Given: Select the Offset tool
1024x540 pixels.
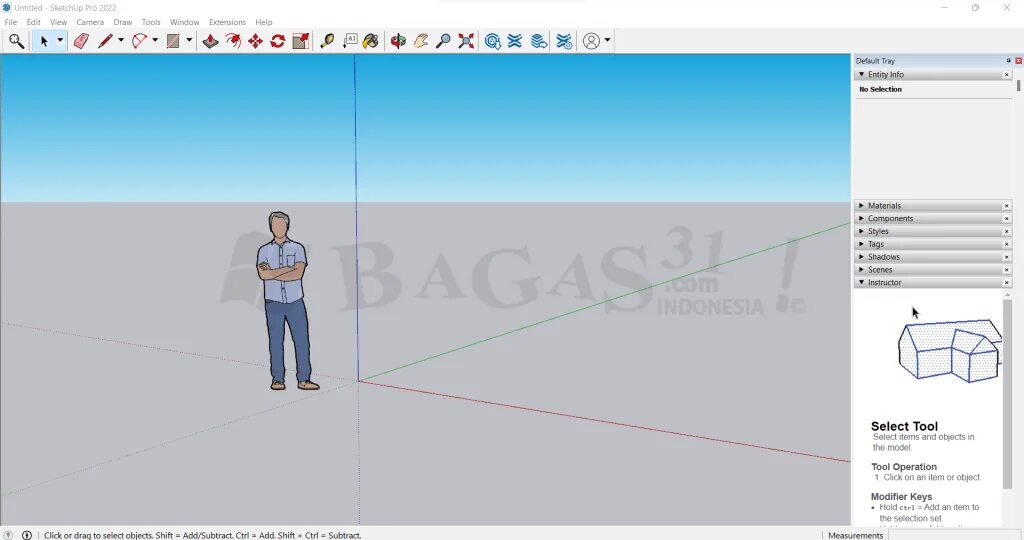Looking at the screenshot, I should tap(233, 41).
